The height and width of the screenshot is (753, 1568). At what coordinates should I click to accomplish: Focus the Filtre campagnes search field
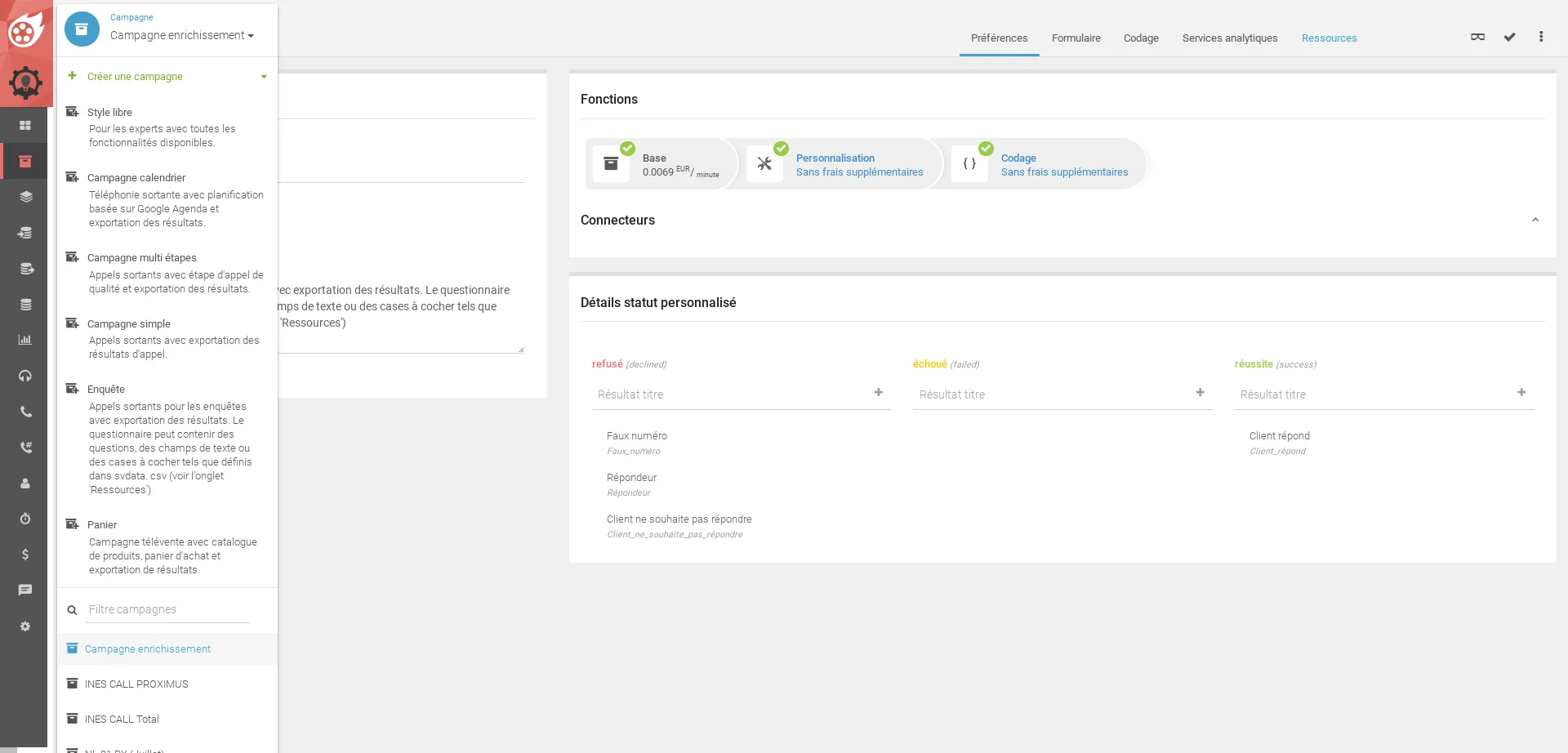167,610
